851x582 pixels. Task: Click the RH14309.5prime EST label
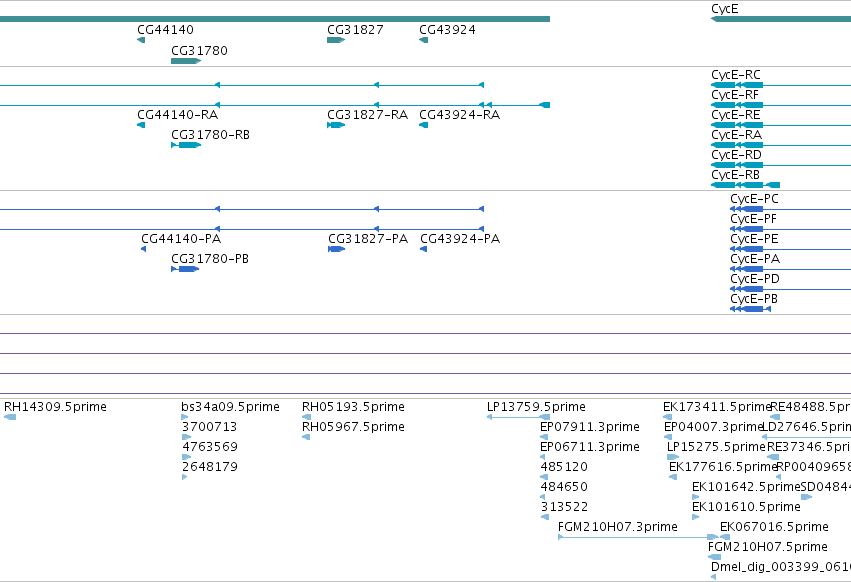(55, 407)
